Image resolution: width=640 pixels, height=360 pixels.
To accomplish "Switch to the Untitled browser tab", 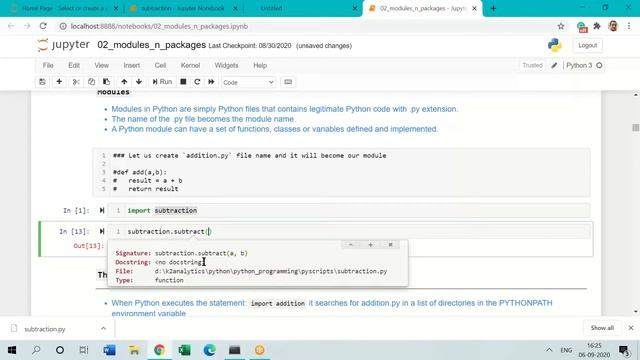I will (x=302, y=8).
